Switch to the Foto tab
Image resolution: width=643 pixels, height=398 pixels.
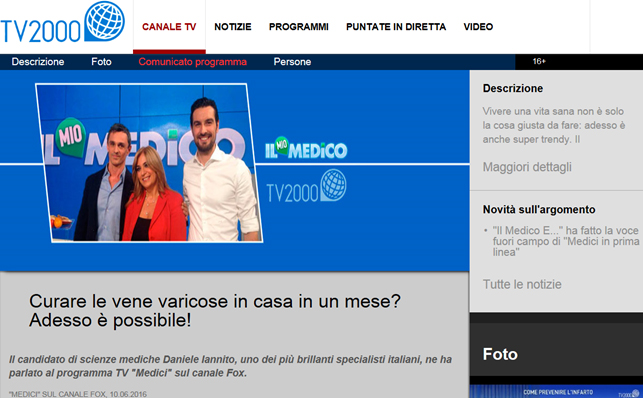tap(101, 62)
